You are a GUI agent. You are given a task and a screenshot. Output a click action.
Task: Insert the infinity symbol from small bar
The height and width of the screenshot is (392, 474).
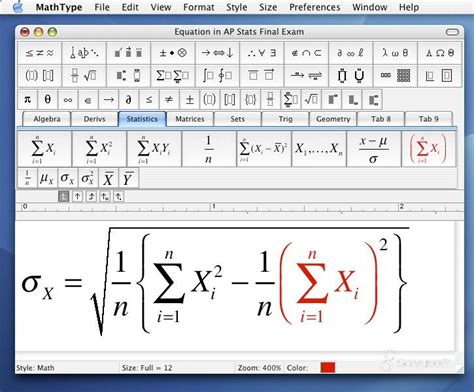tap(68, 99)
